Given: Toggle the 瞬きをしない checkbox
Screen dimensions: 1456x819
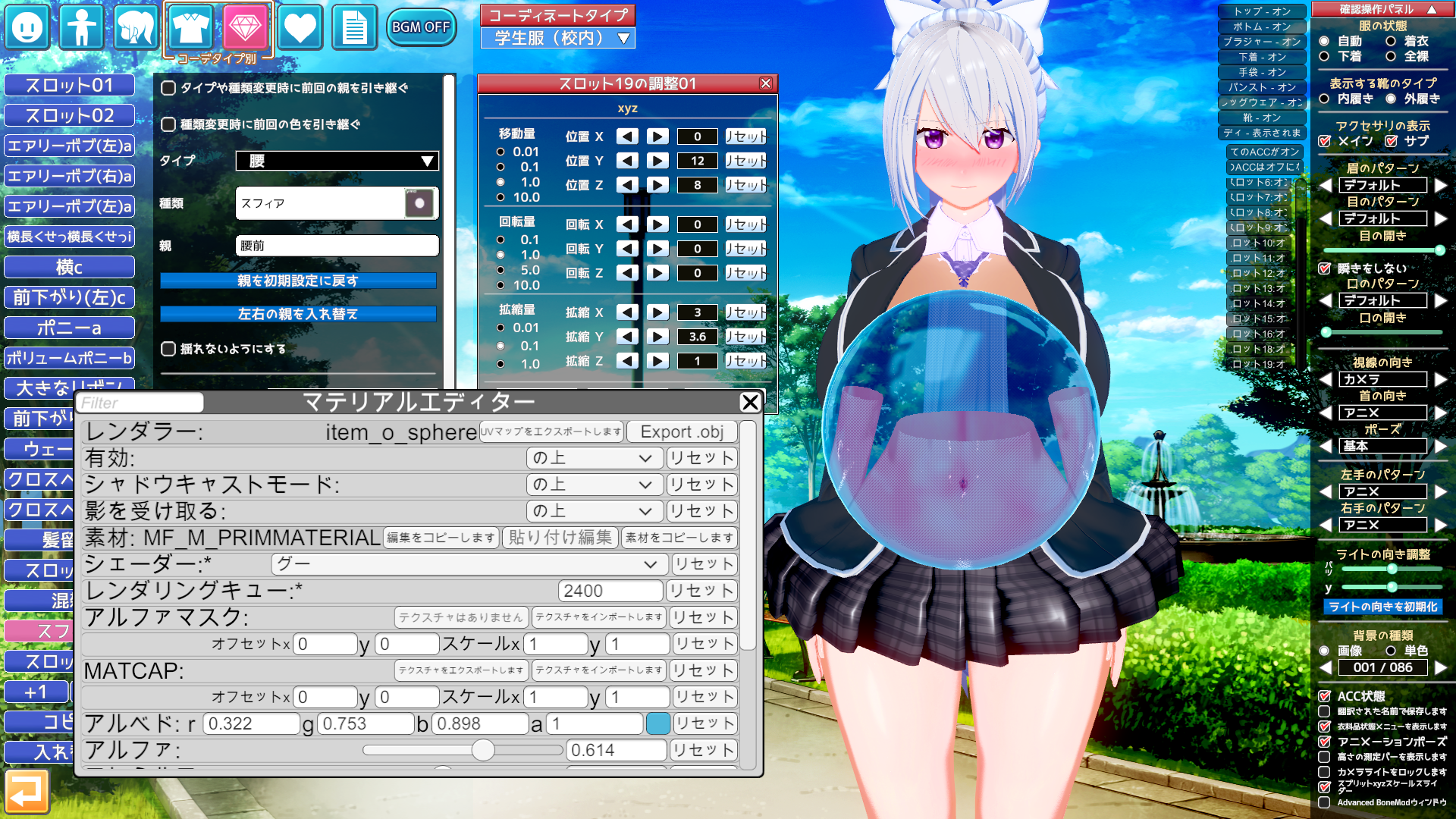Looking at the screenshot, I should point(1325,268).
